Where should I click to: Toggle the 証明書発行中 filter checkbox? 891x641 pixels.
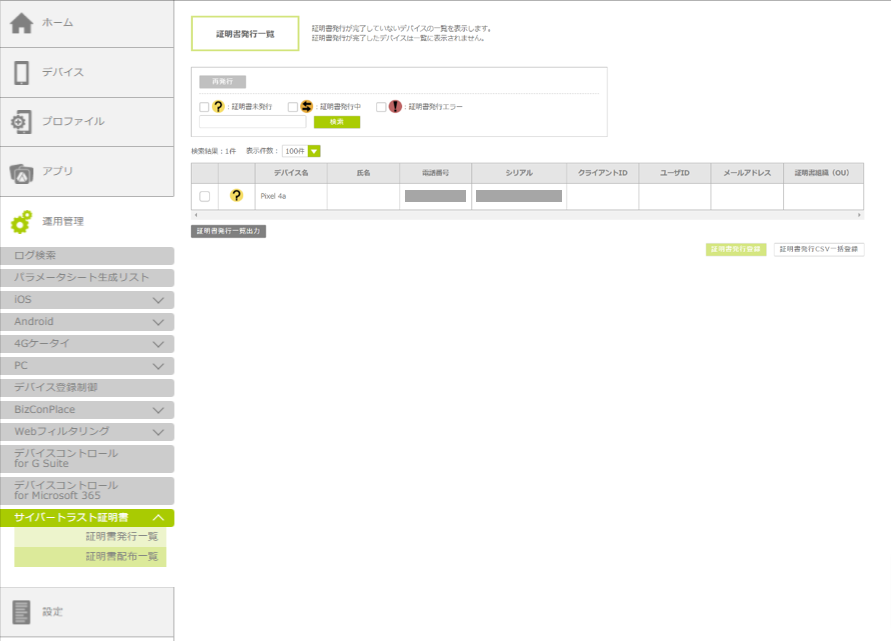click(293, 107)
